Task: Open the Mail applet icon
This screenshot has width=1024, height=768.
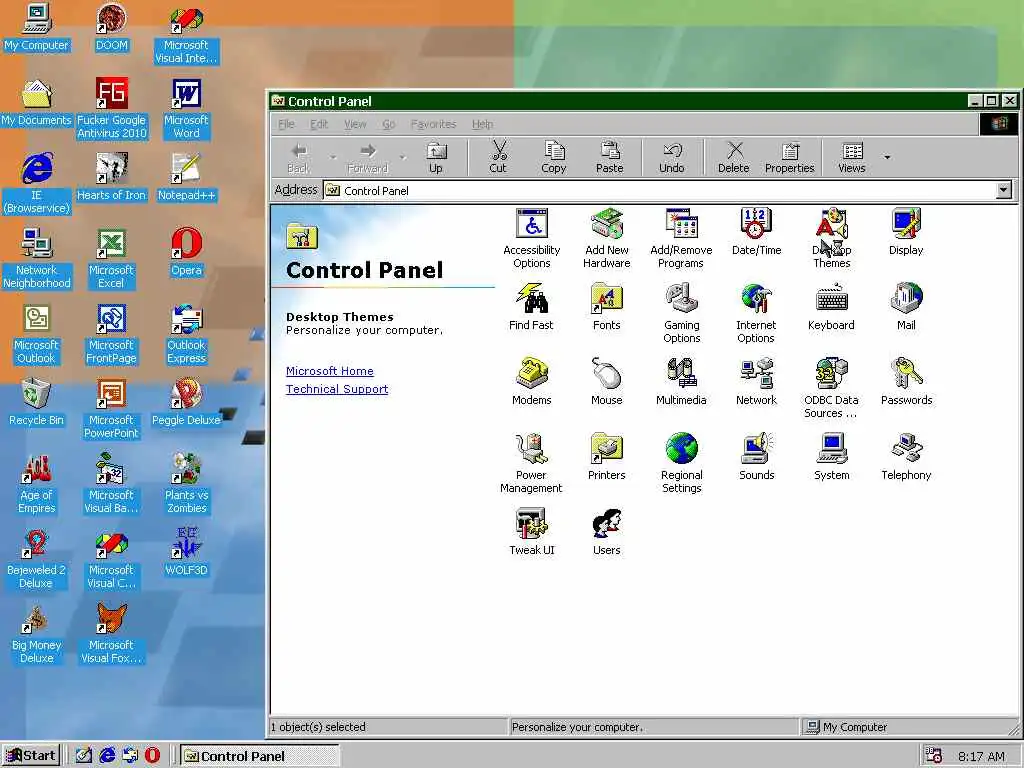Action: tap(906, 306)
